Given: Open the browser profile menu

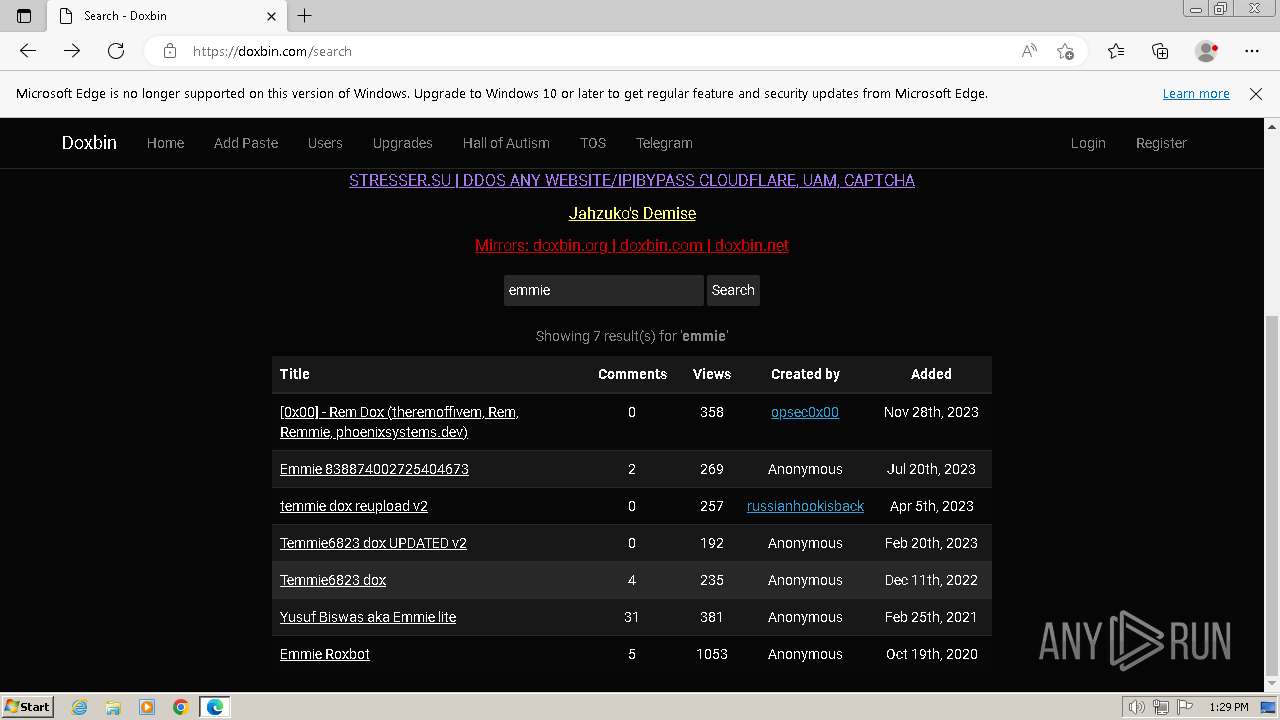Looking at the screenshot, I should point(1207,51).
